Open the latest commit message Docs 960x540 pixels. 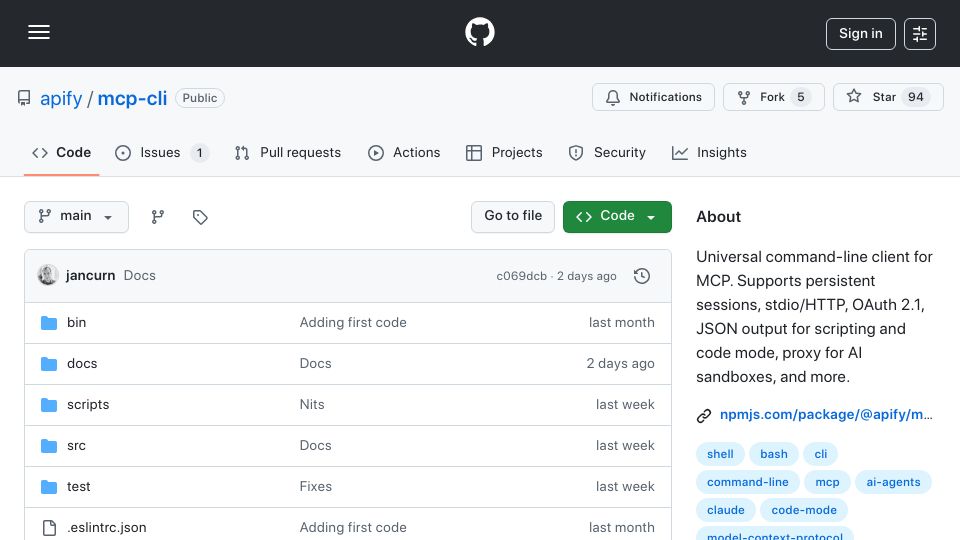(140, 276)
